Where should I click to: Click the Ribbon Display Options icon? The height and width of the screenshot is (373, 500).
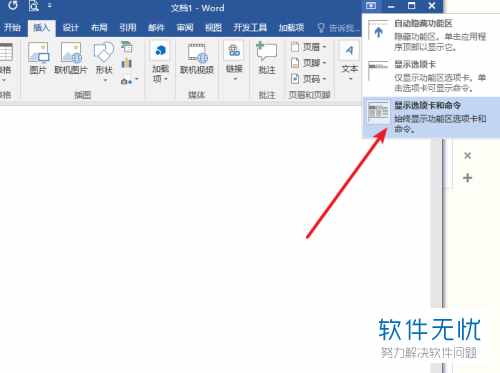[371, 6]
